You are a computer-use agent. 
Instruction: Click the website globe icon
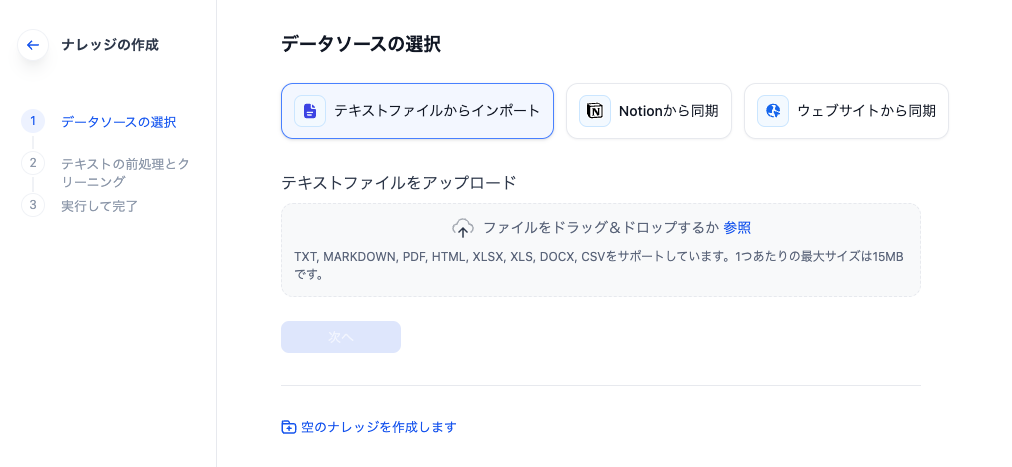pos(773,111)
